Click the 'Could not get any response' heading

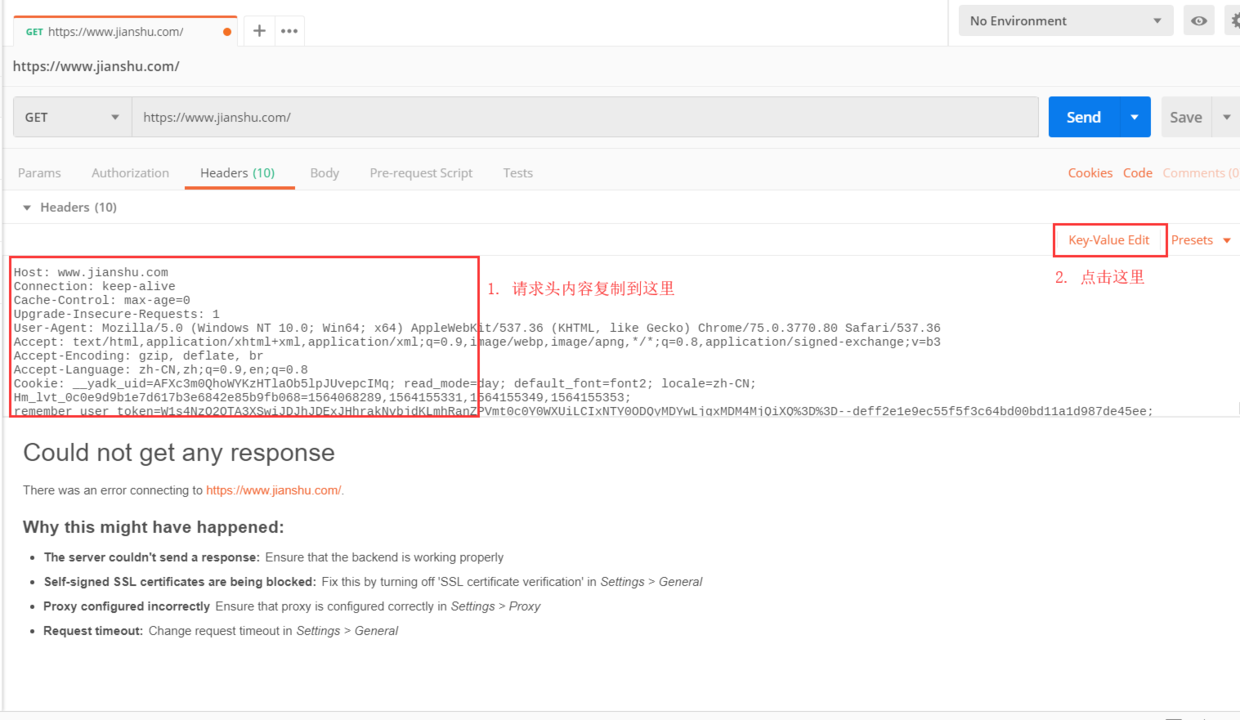(x=179, y=453)
